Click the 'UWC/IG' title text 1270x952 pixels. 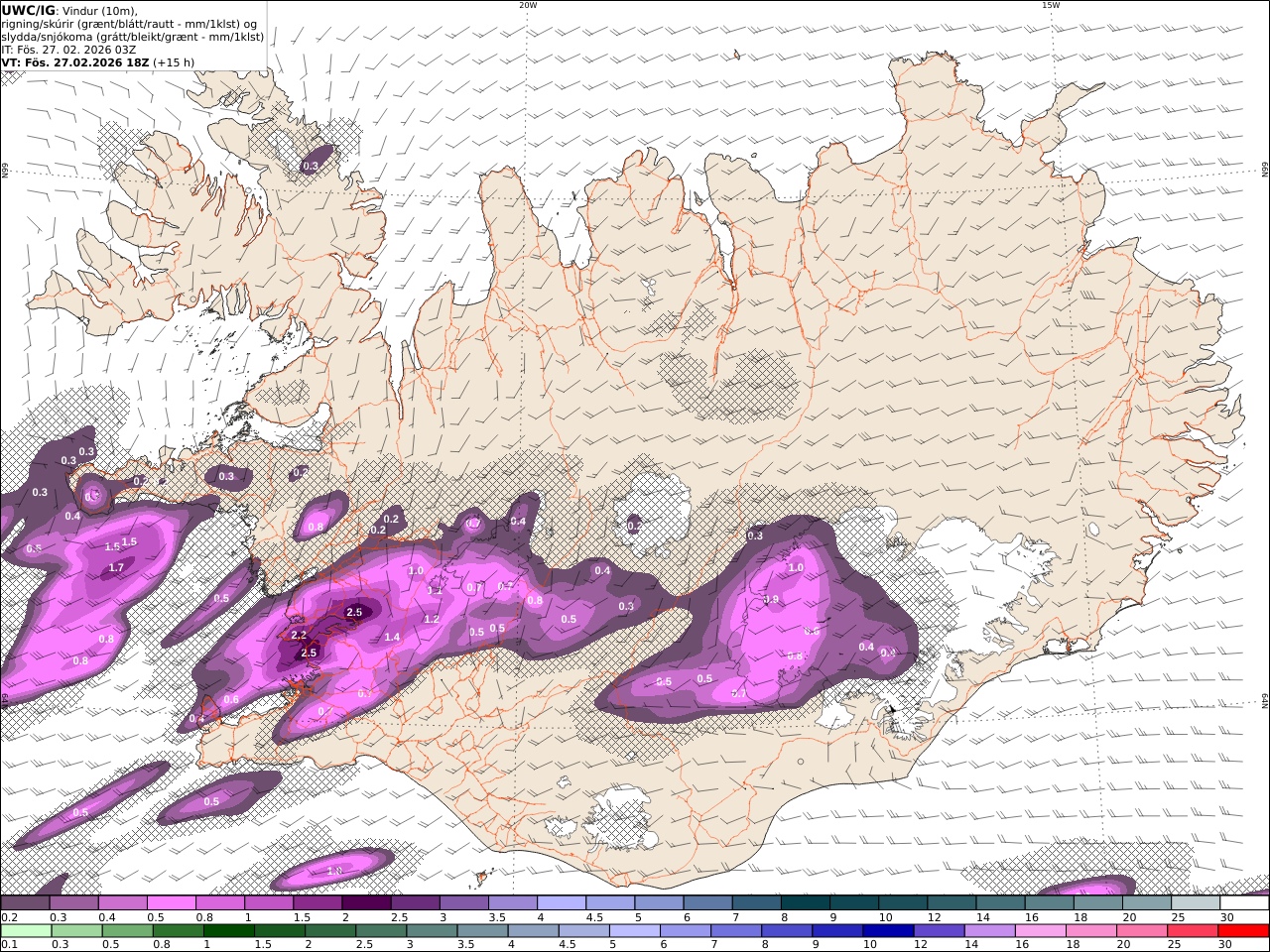point(28,10)
